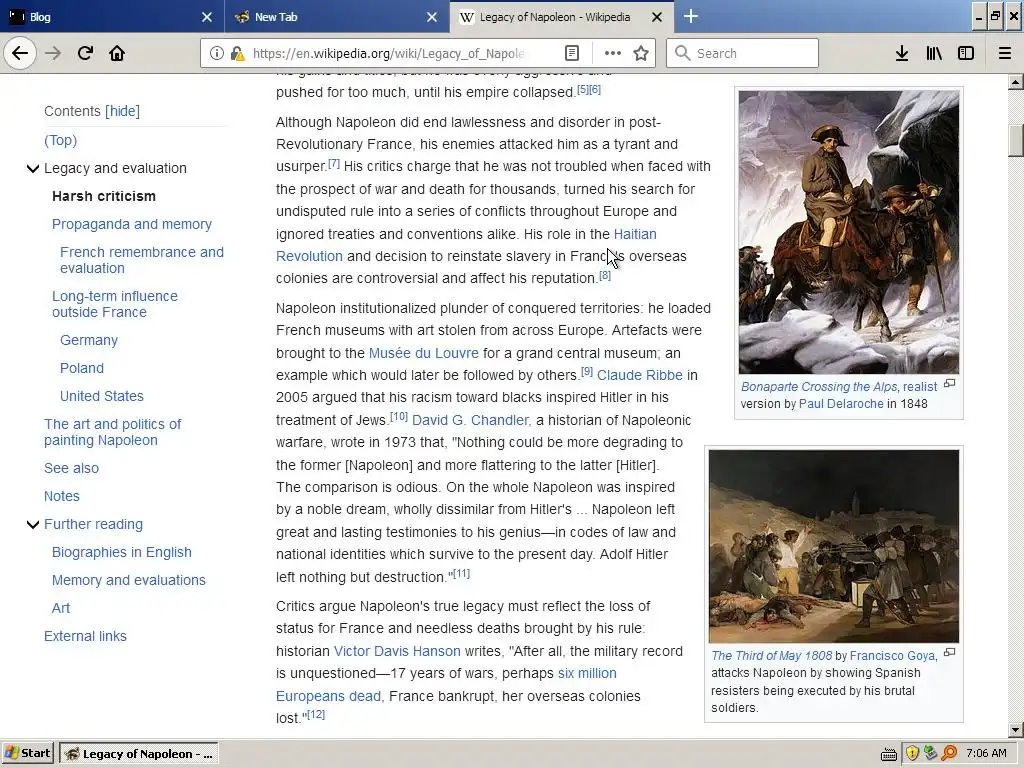This screenshot has width=1024, height=768.
Task: Jump to Germany section
Action: pos(89,341)
